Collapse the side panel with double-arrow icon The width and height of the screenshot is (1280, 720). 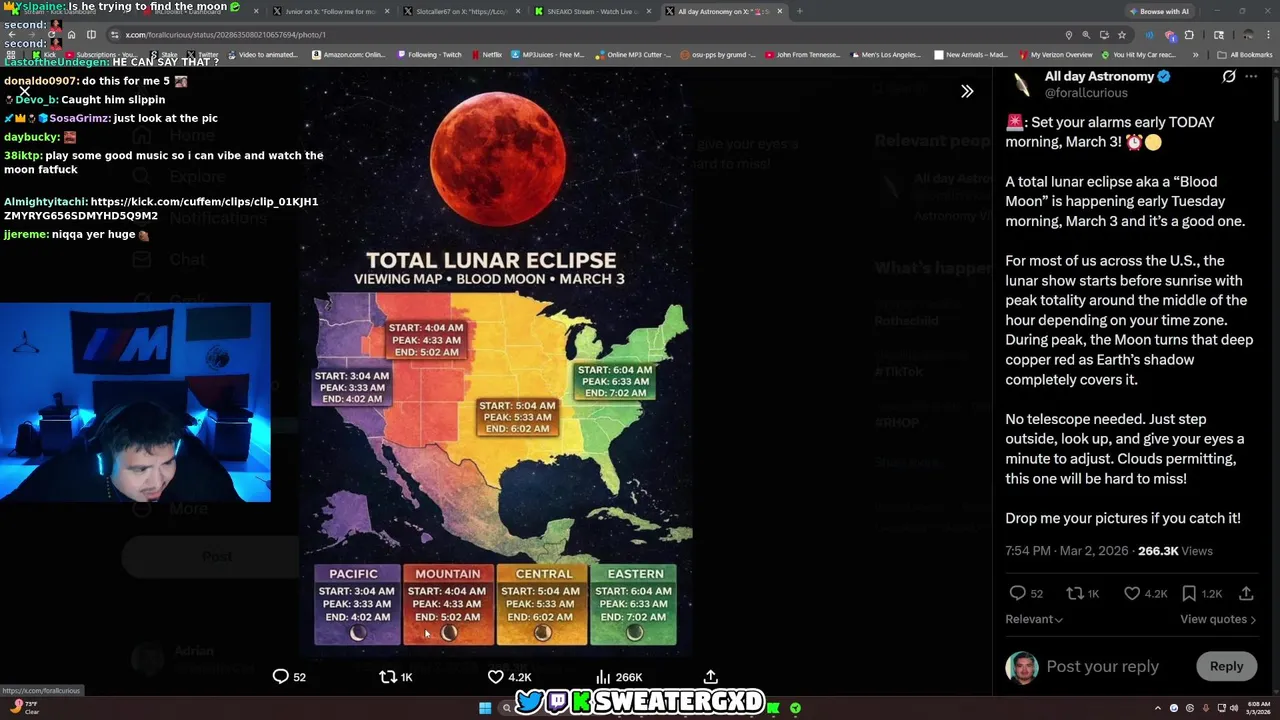pyautogui.click(x=967, y=91)
